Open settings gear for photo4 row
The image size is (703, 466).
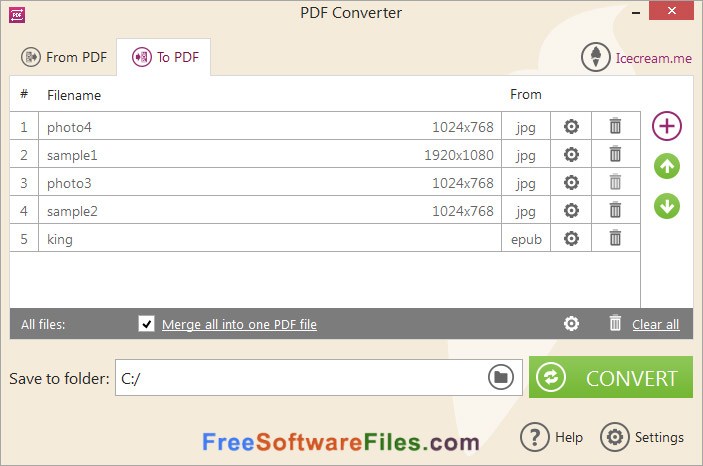(x=571, y=126)
